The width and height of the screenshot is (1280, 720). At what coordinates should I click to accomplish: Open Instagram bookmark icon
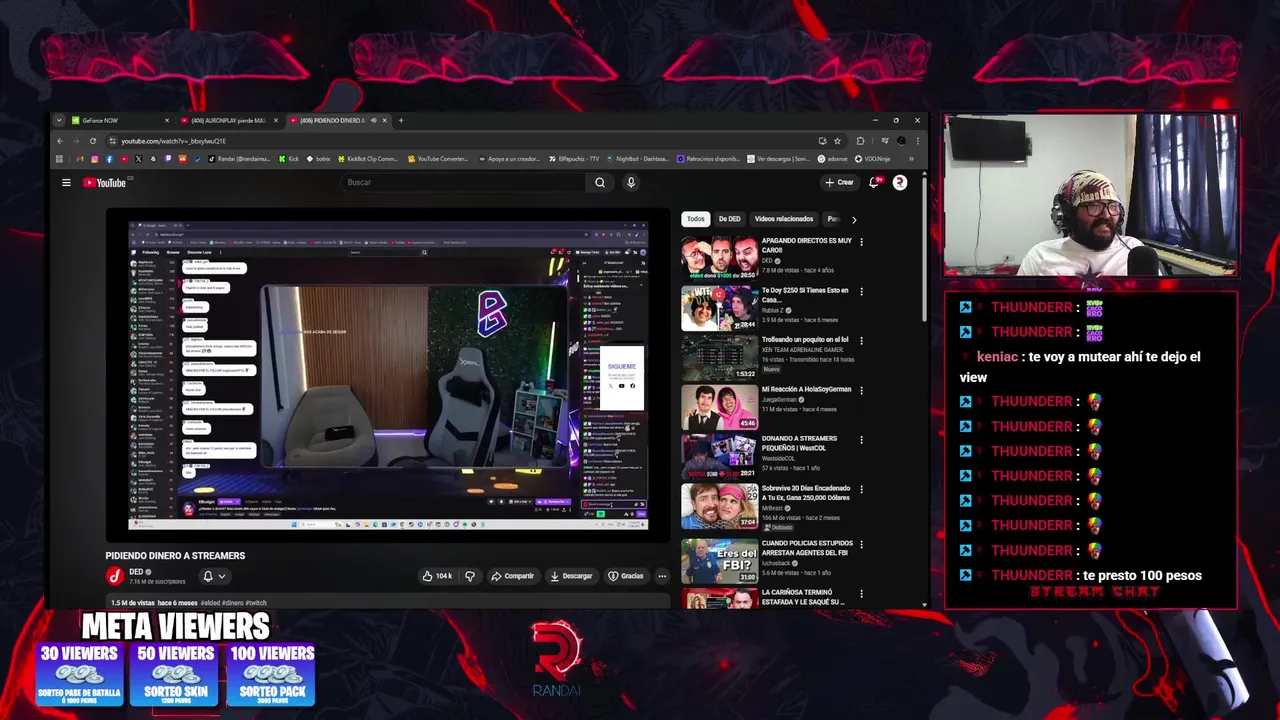click(95, 159)
